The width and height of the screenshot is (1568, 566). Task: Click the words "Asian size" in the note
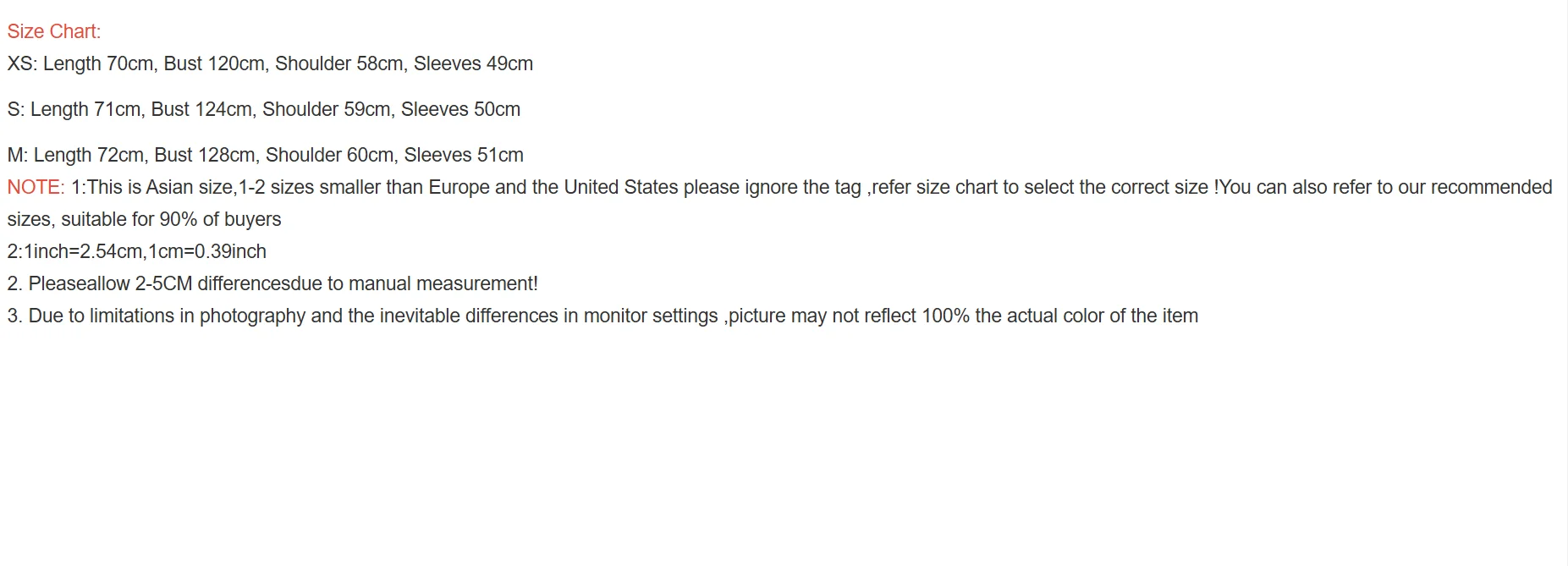190,187
